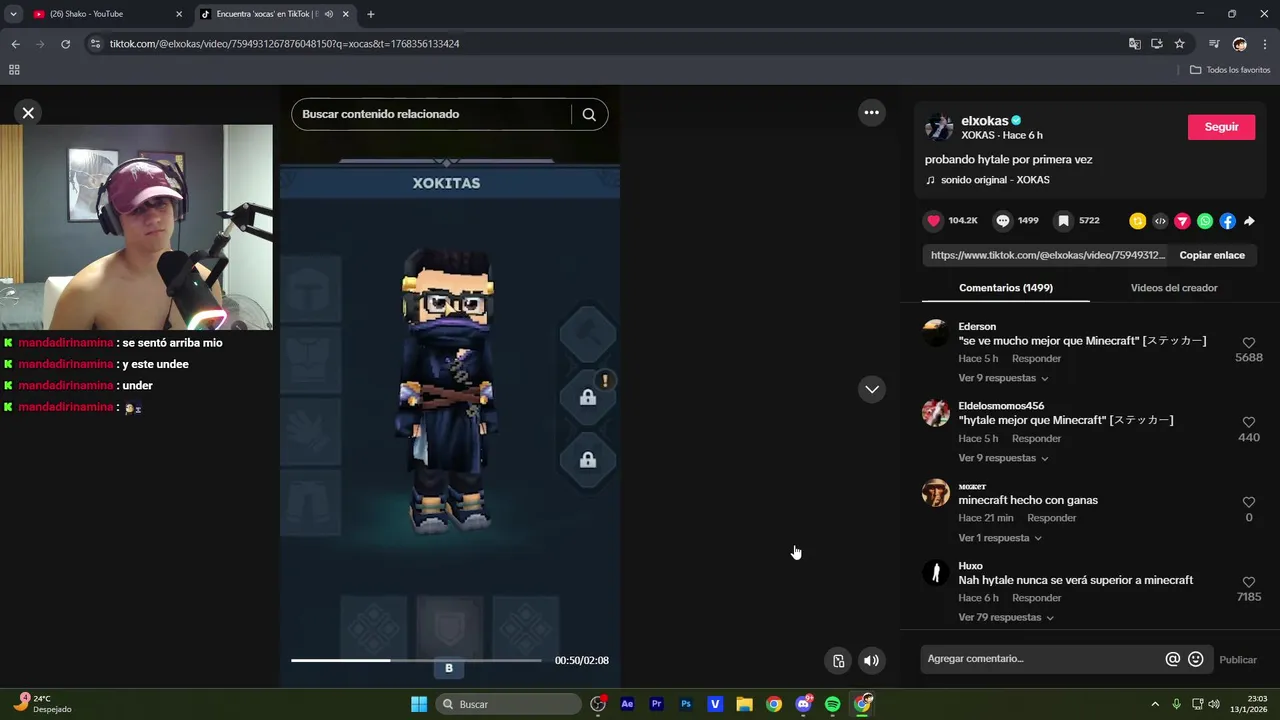Image resolution: width=1280 pixels, height=720 pixels.
Task: Open more share options arrow
Action: [1249, 221]
